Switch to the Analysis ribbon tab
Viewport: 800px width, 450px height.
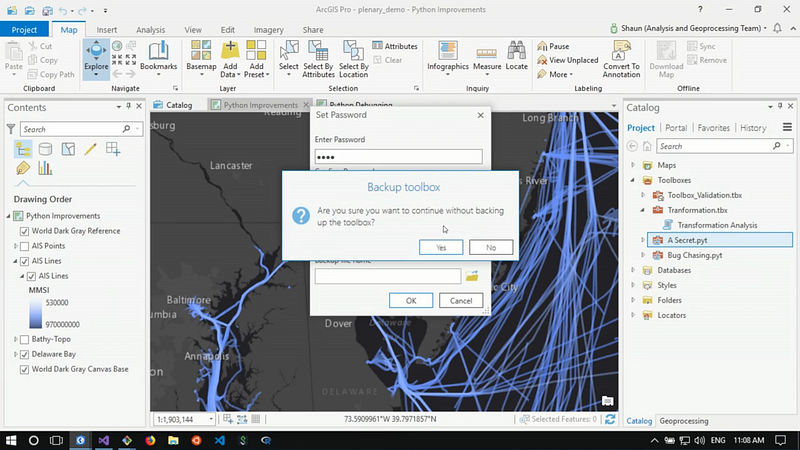pyautogui.click(x=151, y=30)
